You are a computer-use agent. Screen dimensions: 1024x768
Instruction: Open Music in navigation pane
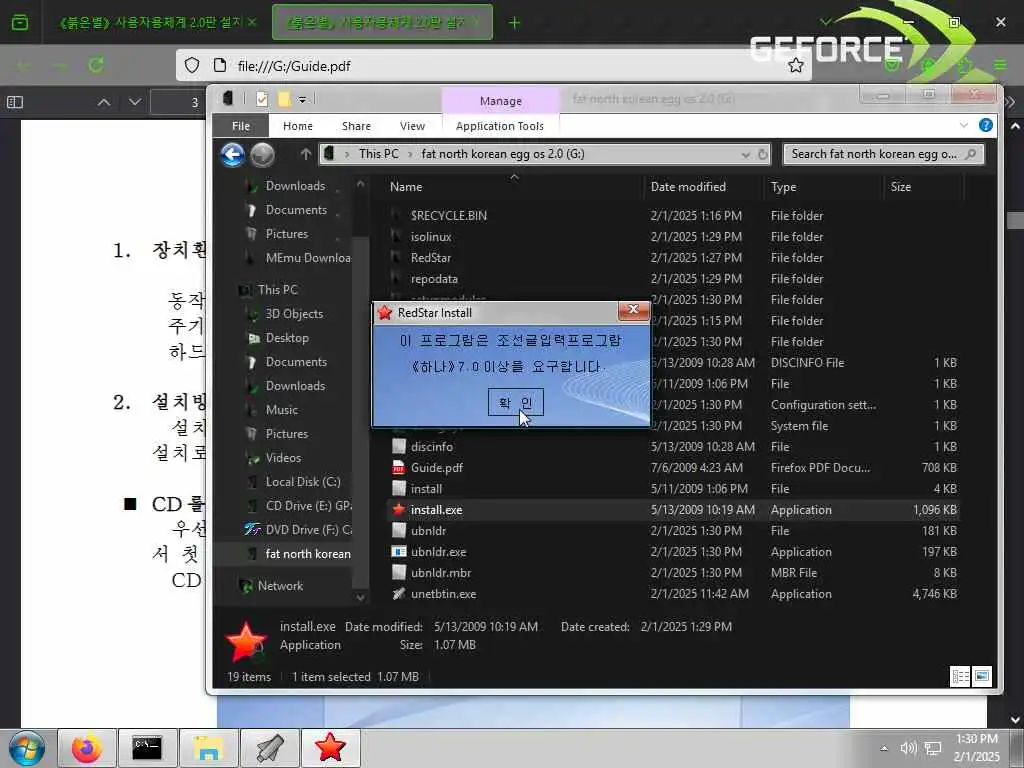[x=281, y=410]
